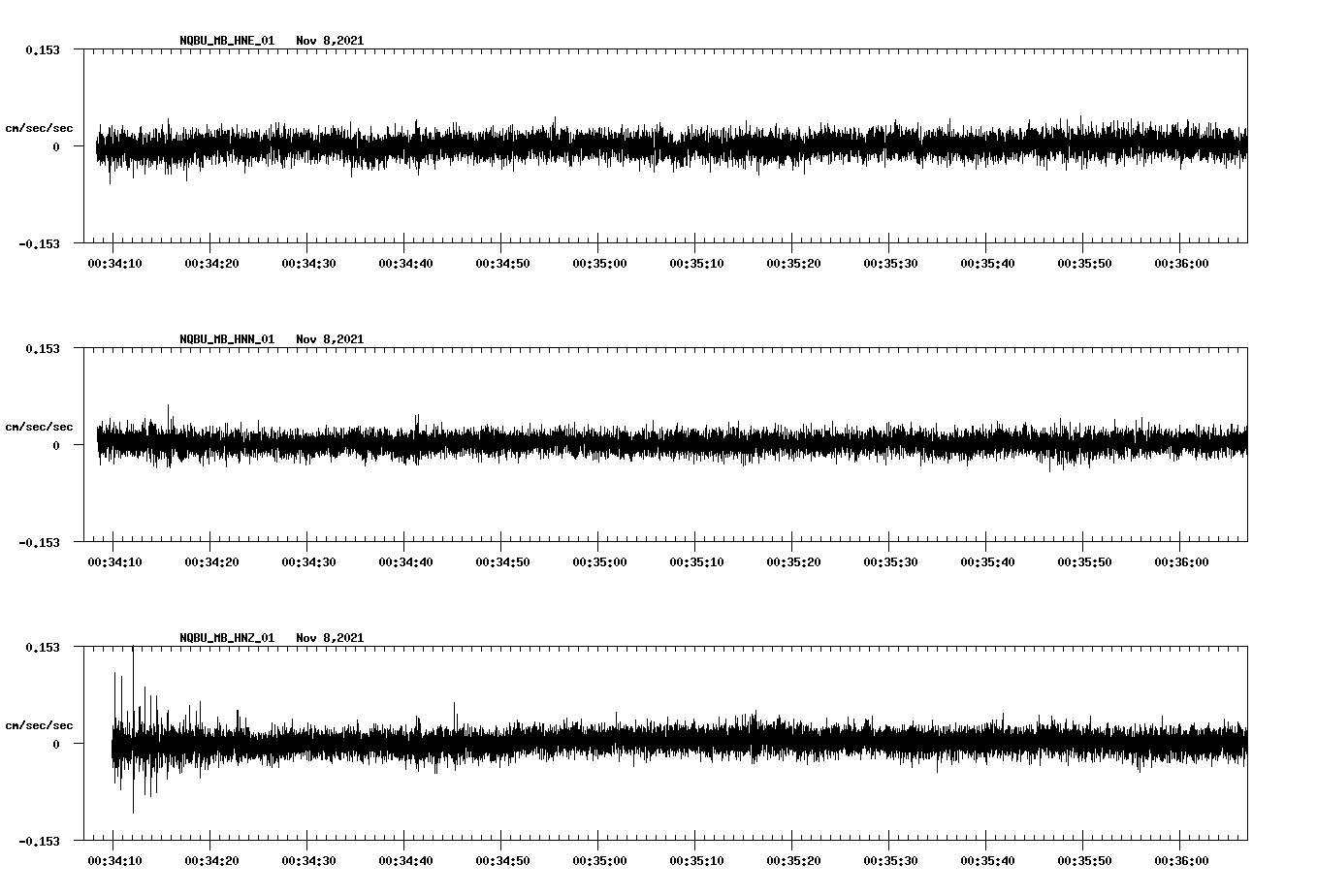Click the Nov 8,2021 date on HNE plot
This screenshot has width=1317, height=896.
click(x=330, y=41)
